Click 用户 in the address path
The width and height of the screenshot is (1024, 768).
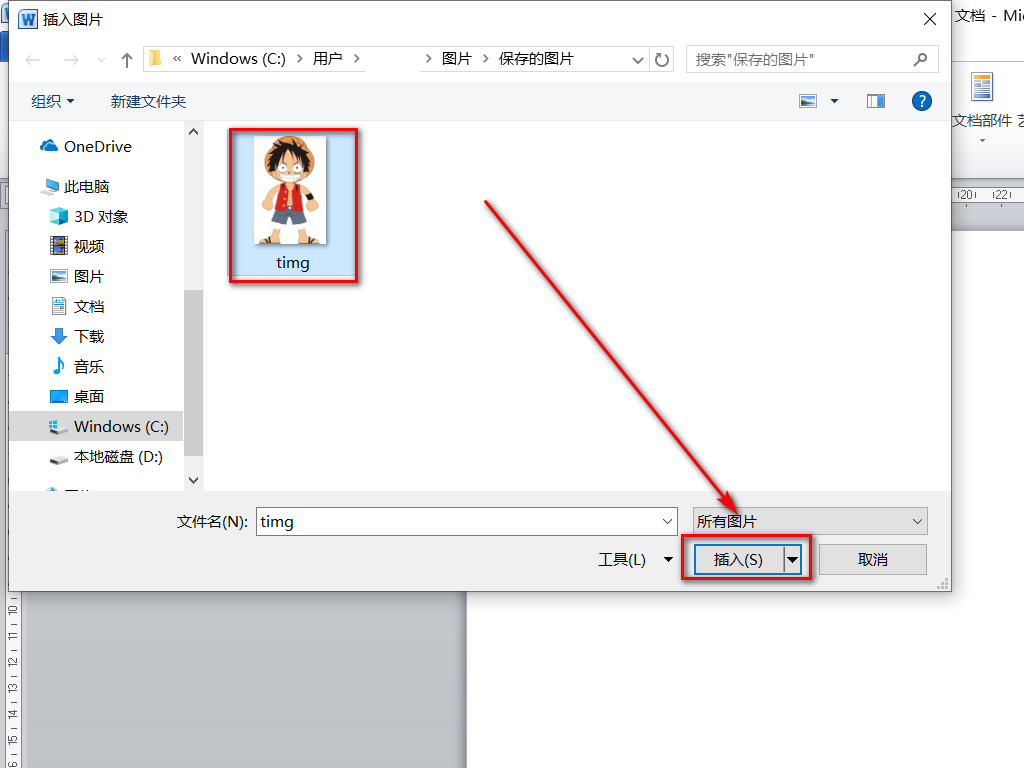click(327, 59)
